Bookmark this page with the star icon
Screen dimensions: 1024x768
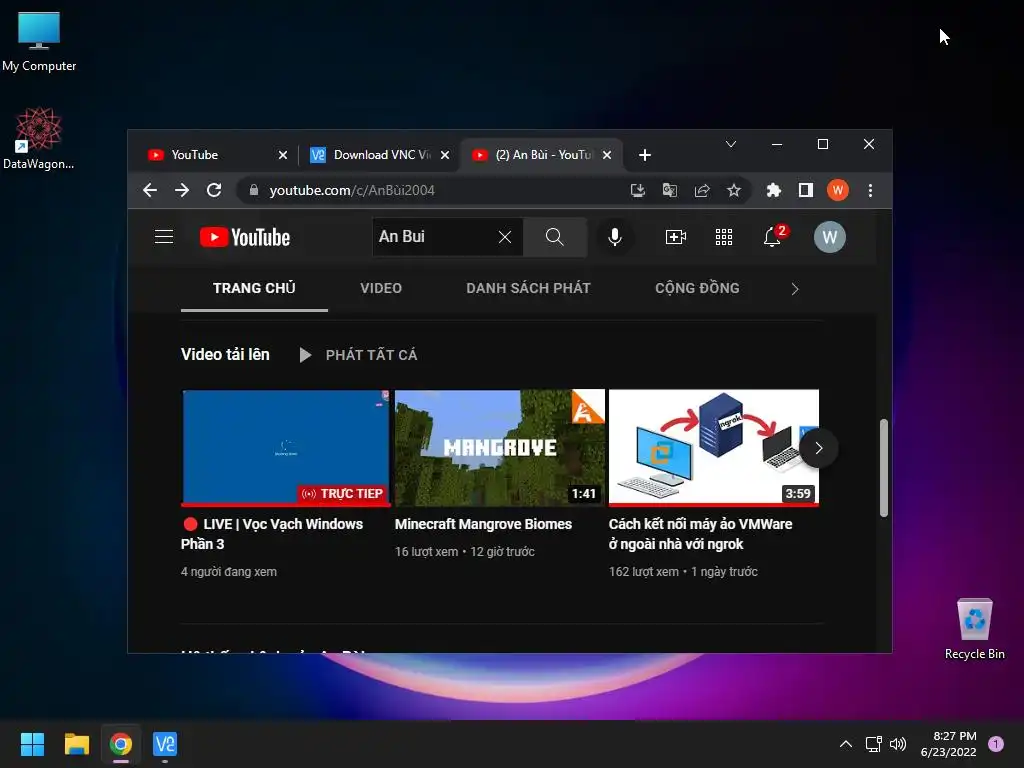tap(734, 190)
